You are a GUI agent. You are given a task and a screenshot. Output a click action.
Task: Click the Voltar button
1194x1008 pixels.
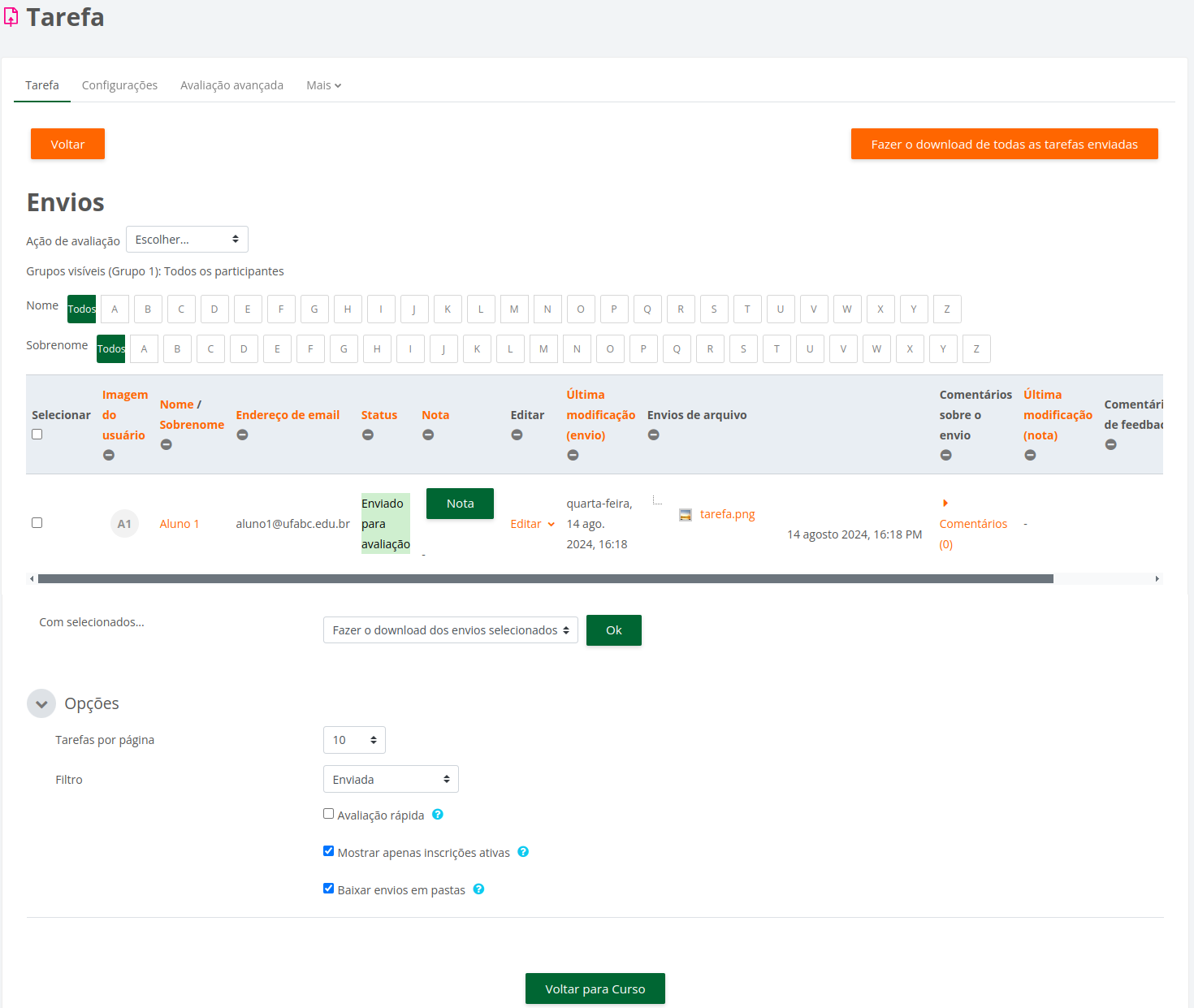(67, 144)
